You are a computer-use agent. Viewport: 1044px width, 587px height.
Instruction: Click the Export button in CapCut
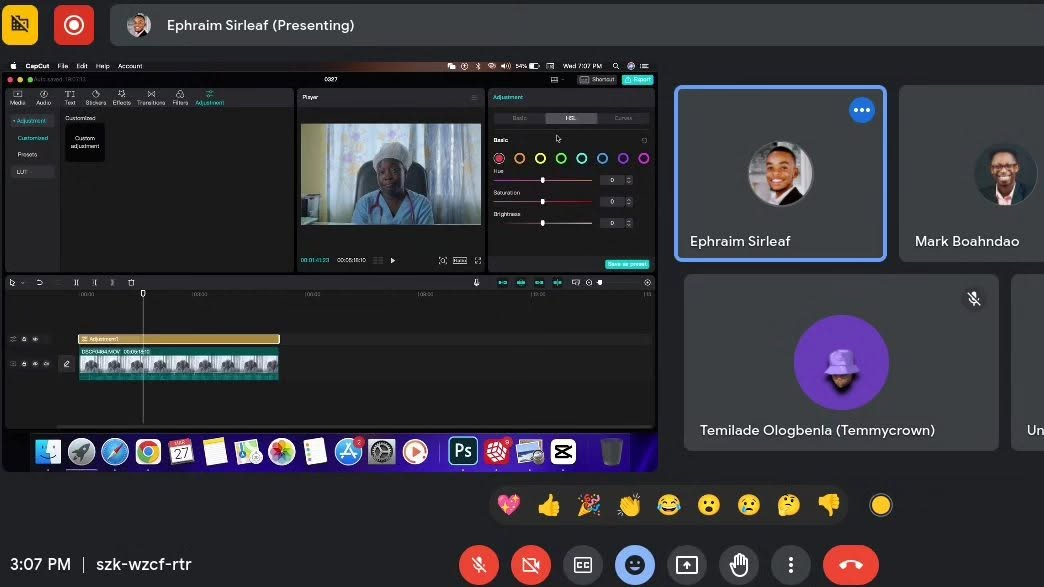637,80
